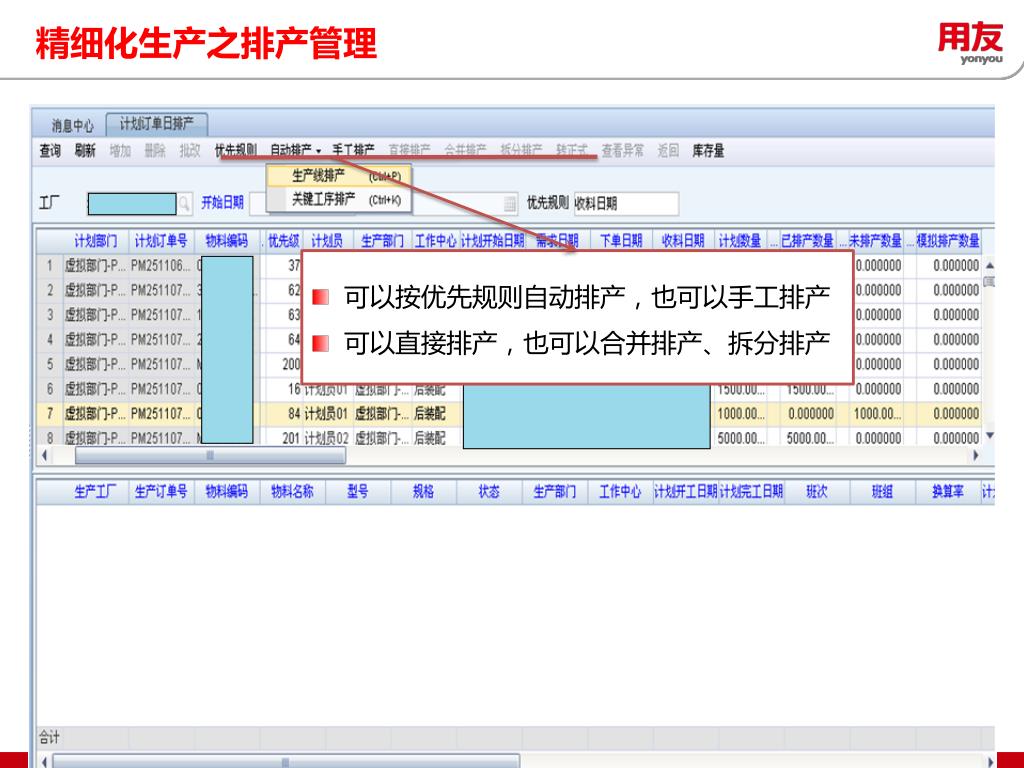This screenshot has width=1024, height=768.
Task: Select row number 1 in planned orders grid
Action: pyautogui.click(x=50, y=266)
